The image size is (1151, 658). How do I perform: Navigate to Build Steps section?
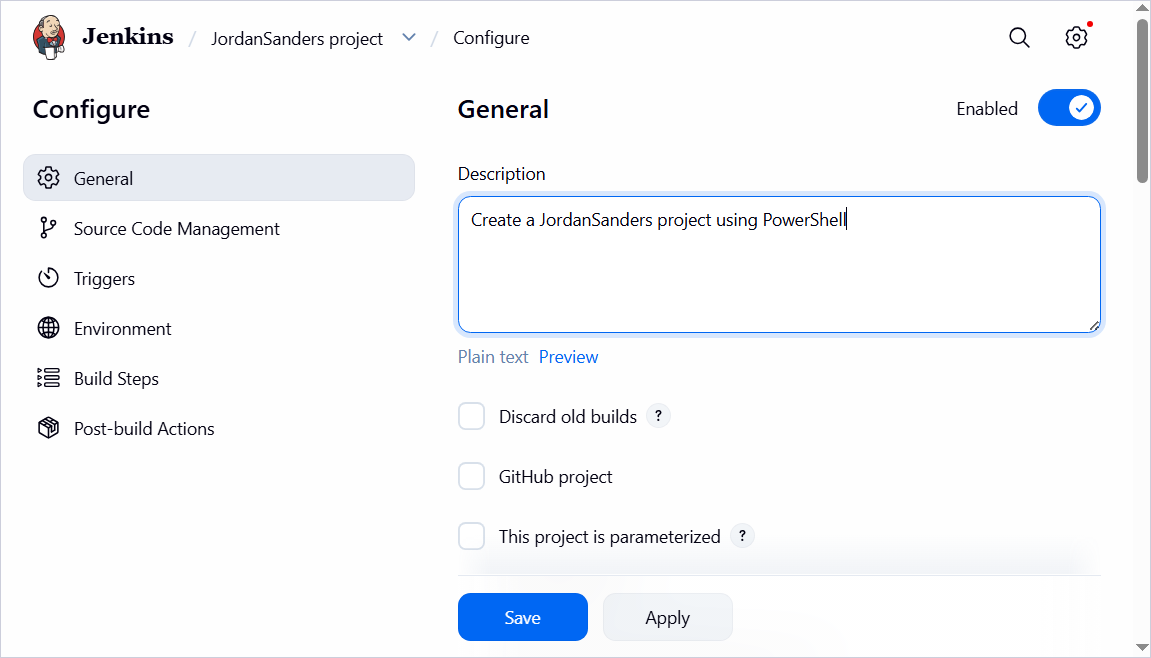[219, 378]
